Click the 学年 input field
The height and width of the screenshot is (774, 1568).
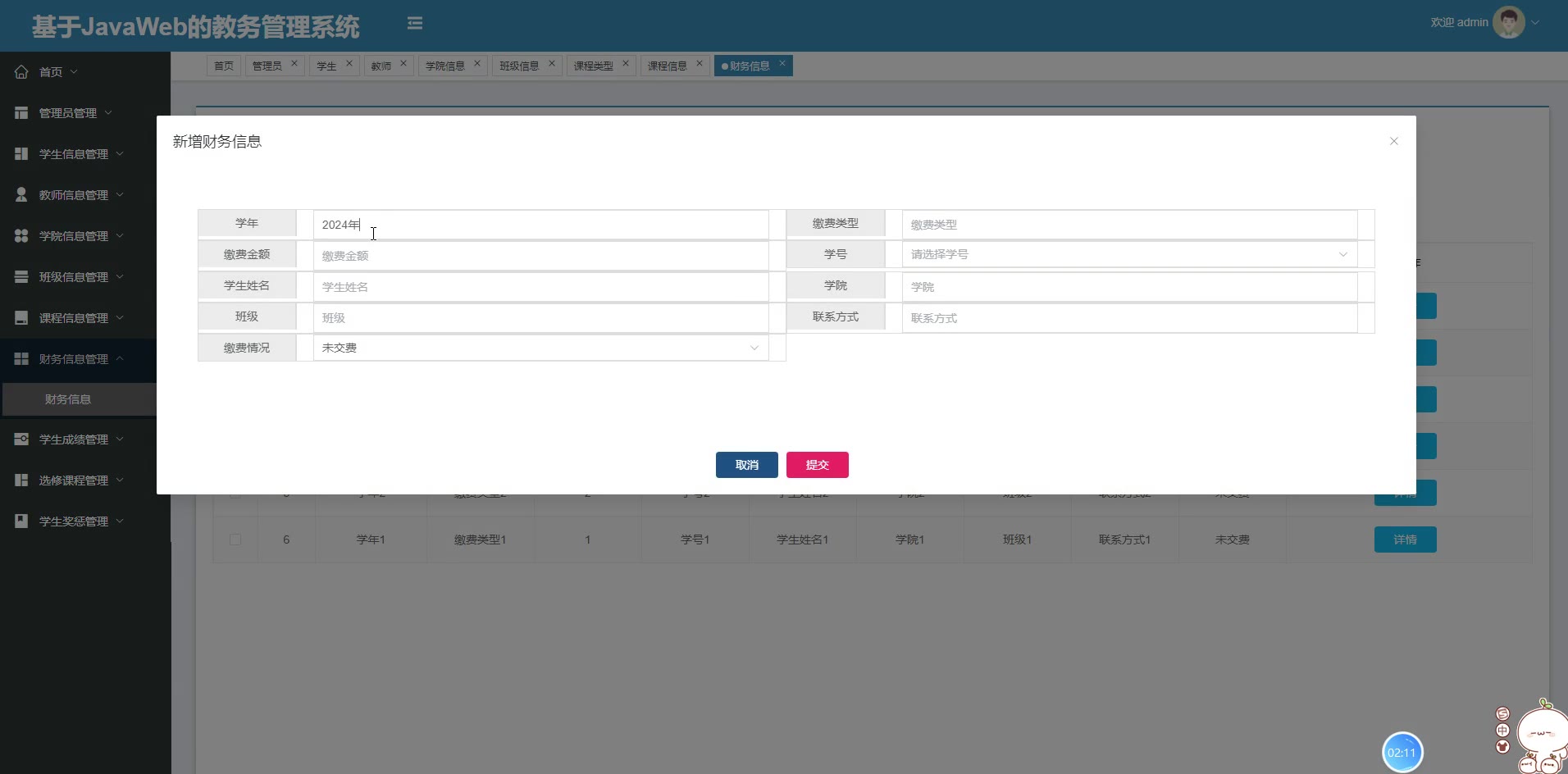click(540, 225)
